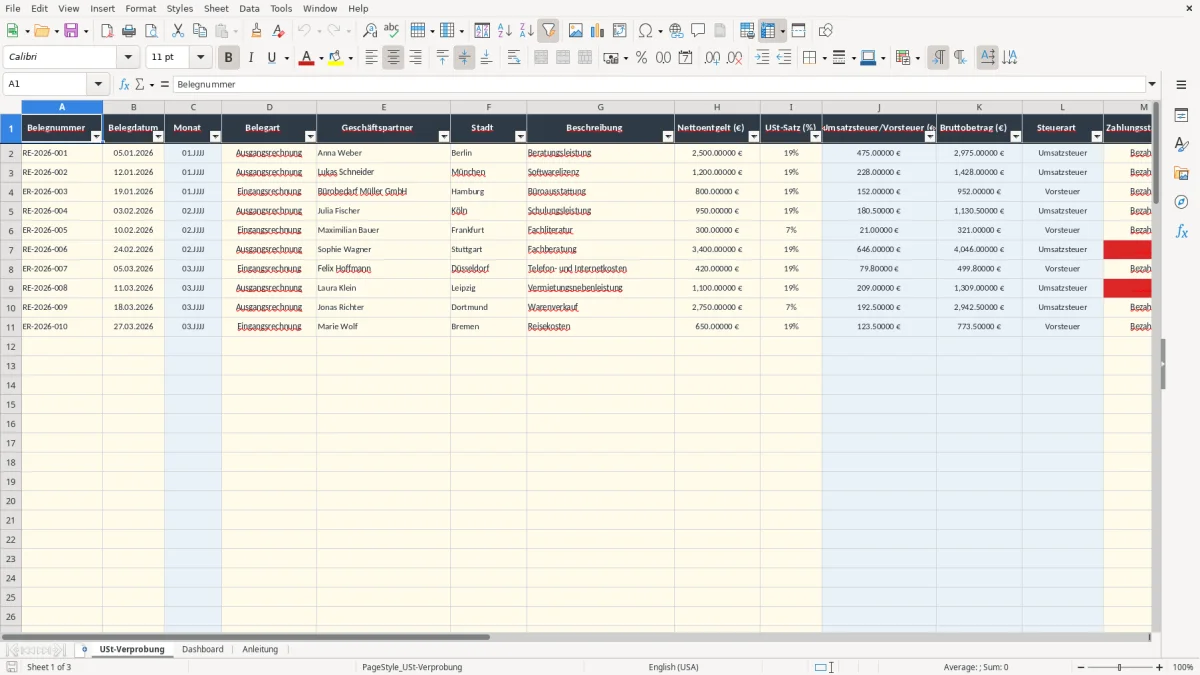The image size is (1200, 675).
Task: Open Print Preview icon
Action: [151, 31]
